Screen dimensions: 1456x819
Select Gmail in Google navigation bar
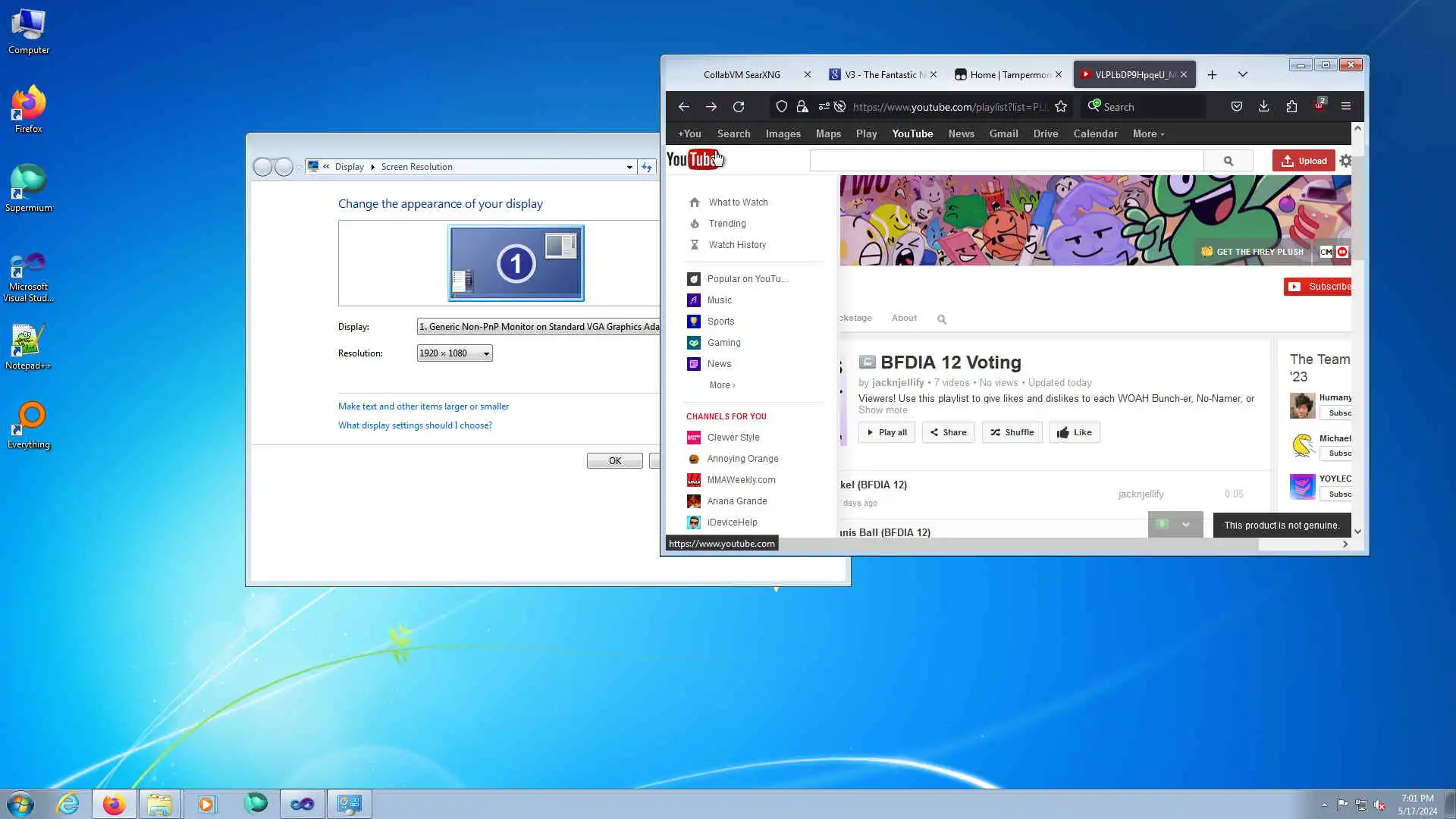(1003, 134)
